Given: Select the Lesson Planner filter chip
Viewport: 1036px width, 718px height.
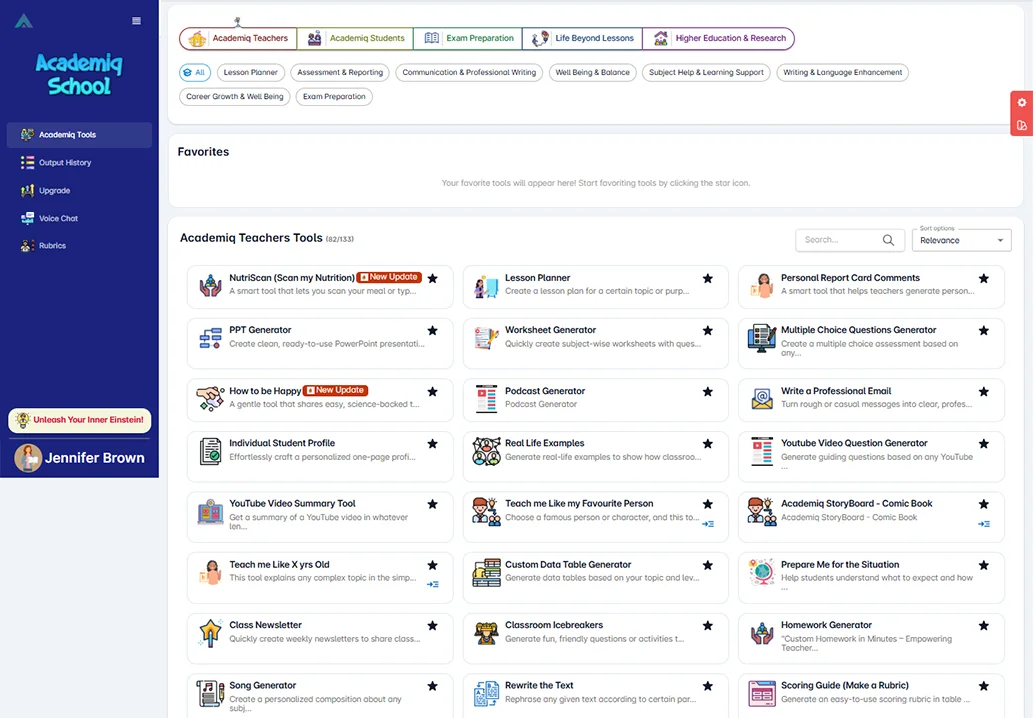Looking at the screenshot, I should [250, 73].
